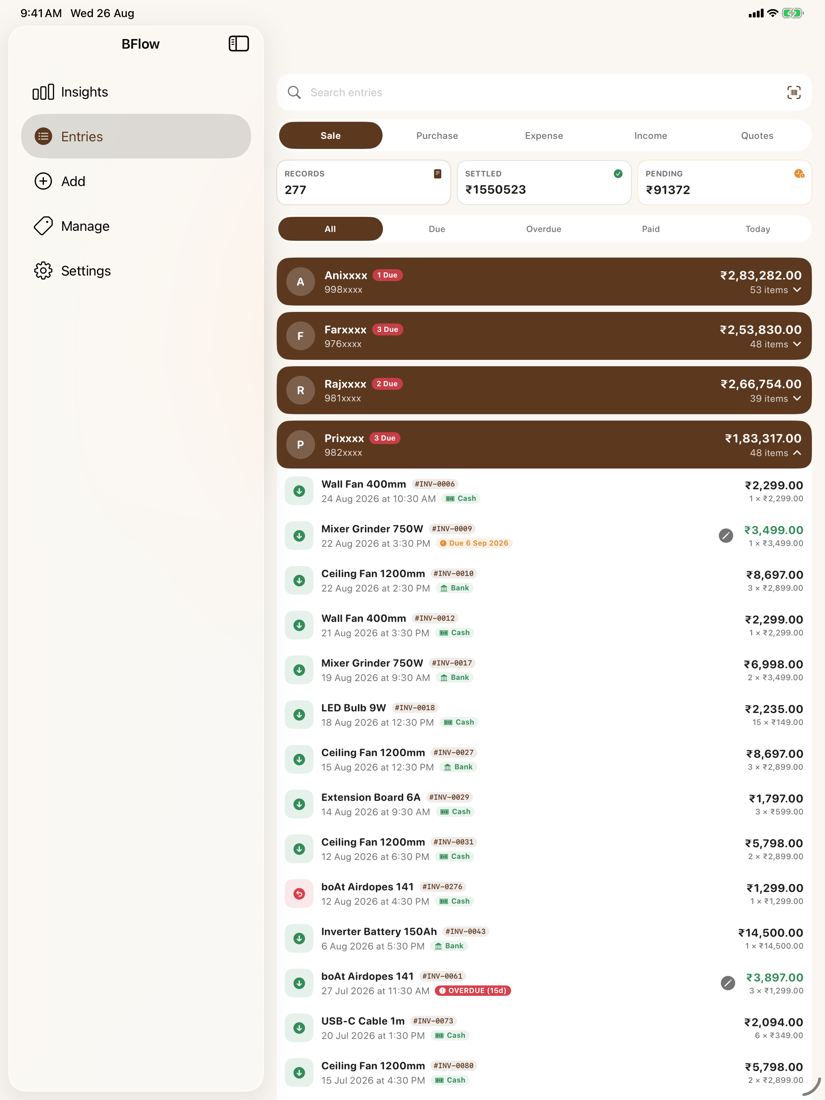825x1100 pixels.
Task: Click avatar P of Prixxxx
Action: pyautogui.click(x=300, y=445)
